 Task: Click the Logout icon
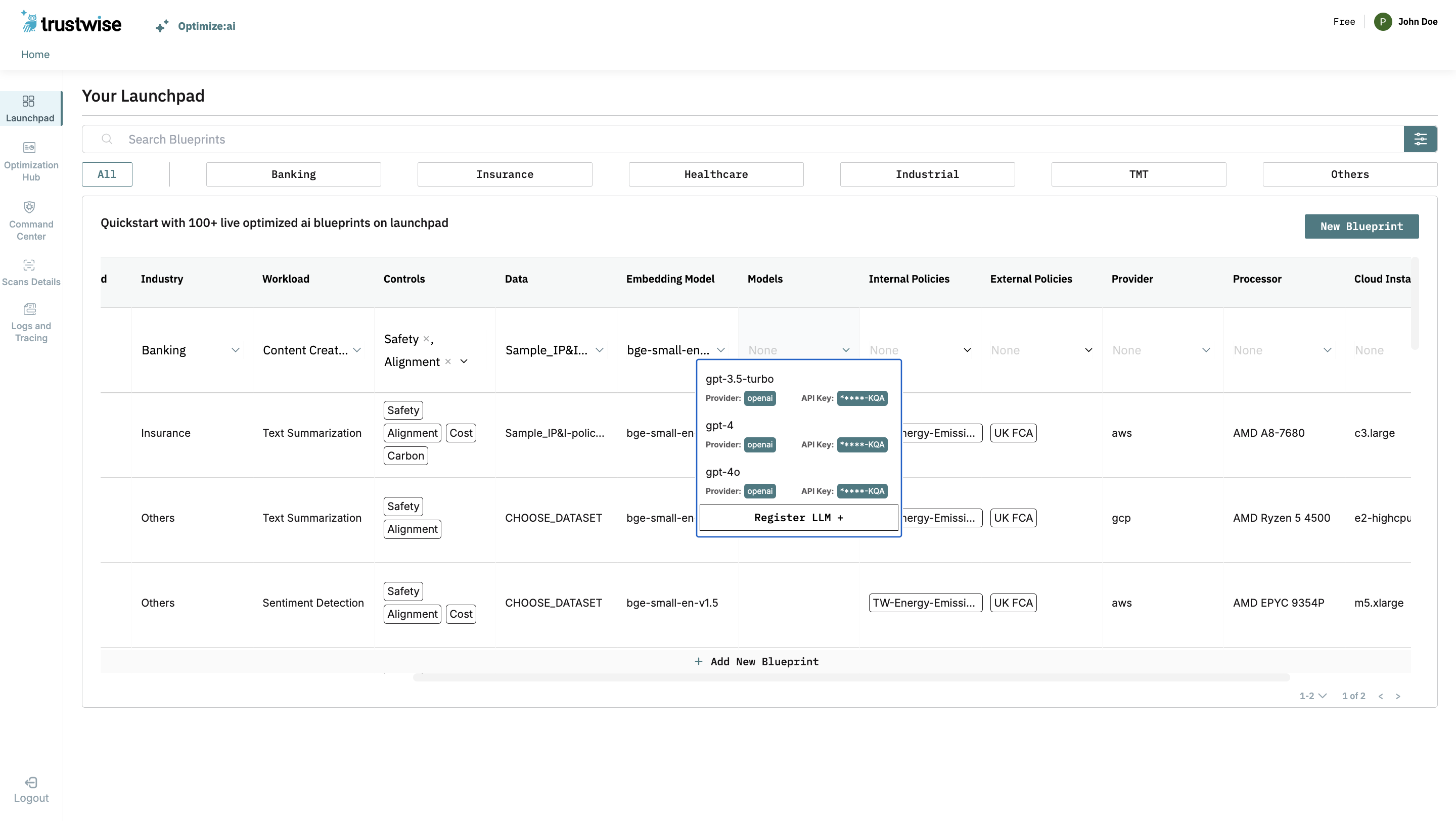tap(31, 783)
